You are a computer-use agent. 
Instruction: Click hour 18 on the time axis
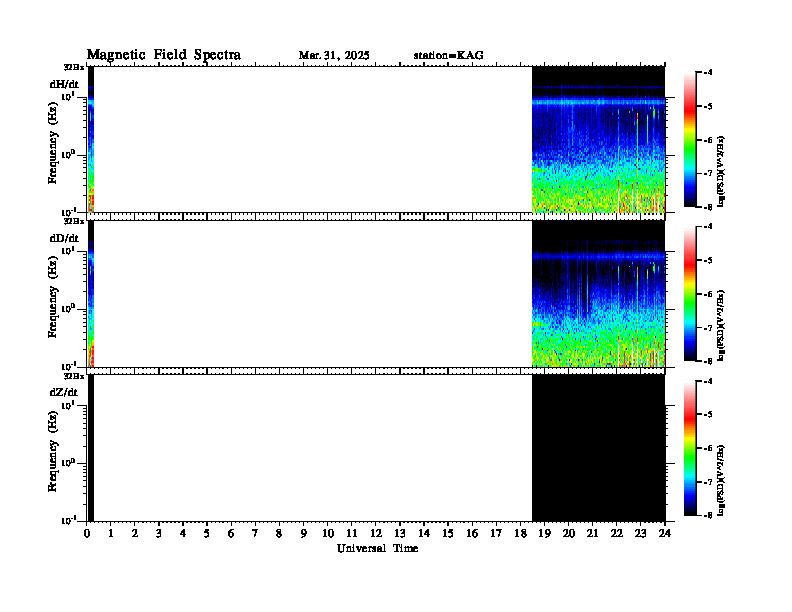520,534
